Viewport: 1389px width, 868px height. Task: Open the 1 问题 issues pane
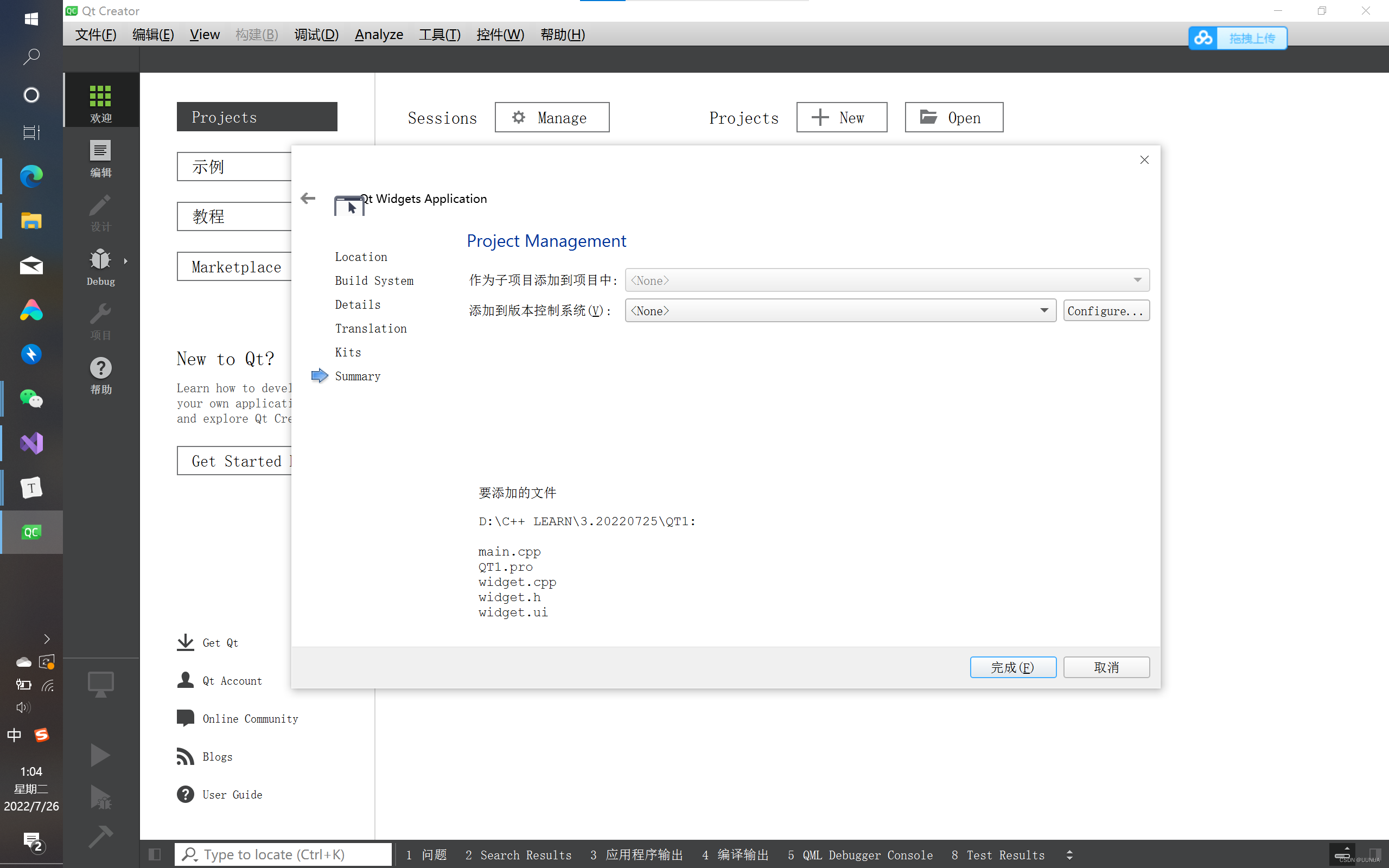(426, 855)
